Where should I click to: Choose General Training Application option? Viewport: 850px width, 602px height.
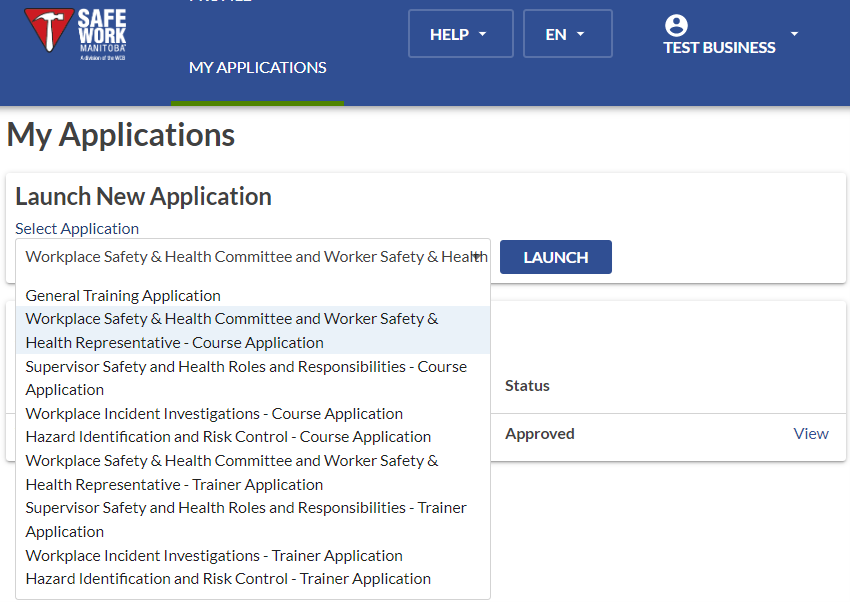point(123,296)
